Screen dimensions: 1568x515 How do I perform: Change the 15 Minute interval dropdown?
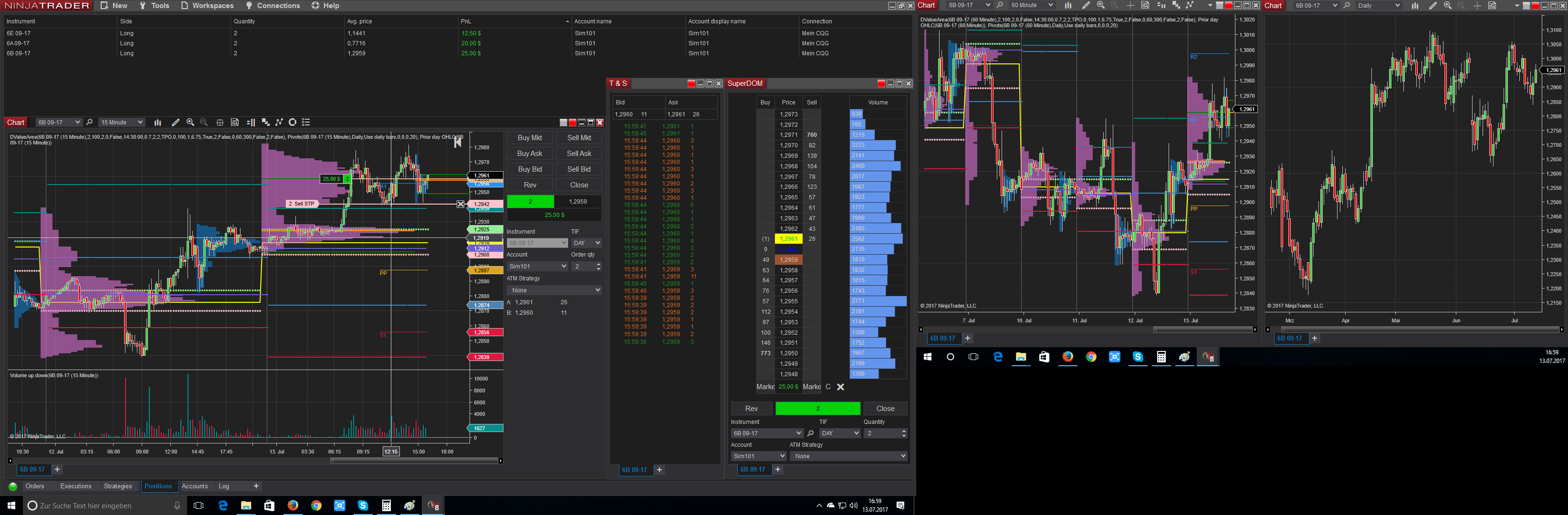click(122, 122)
